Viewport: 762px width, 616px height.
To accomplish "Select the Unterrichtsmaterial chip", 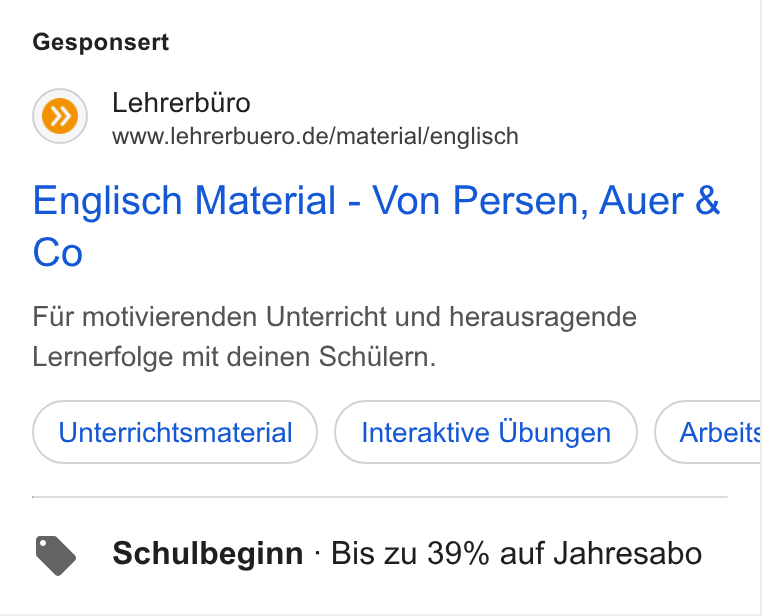I will (175, 432).
